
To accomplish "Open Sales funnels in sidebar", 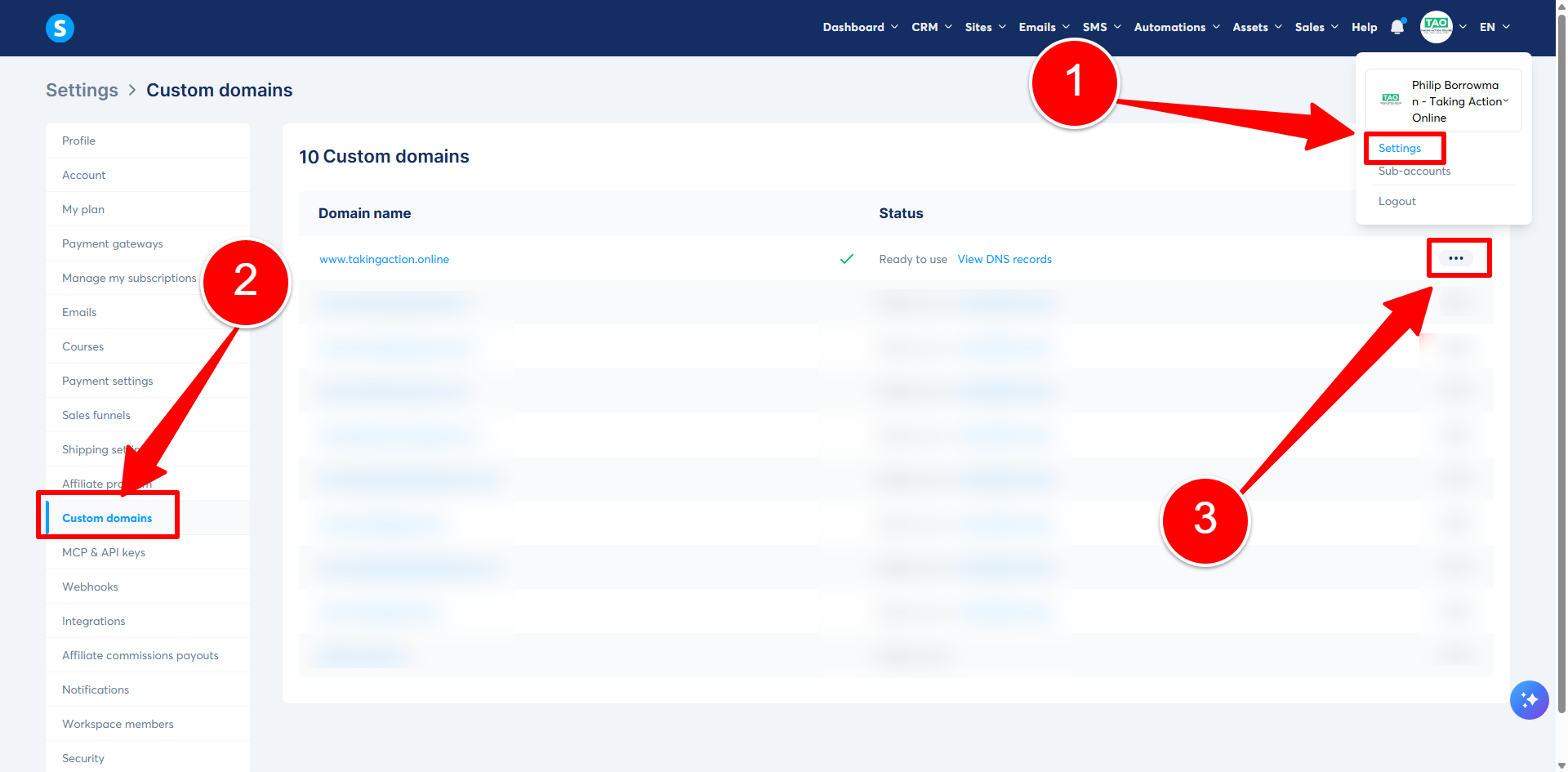I will (x=148, y=415).
